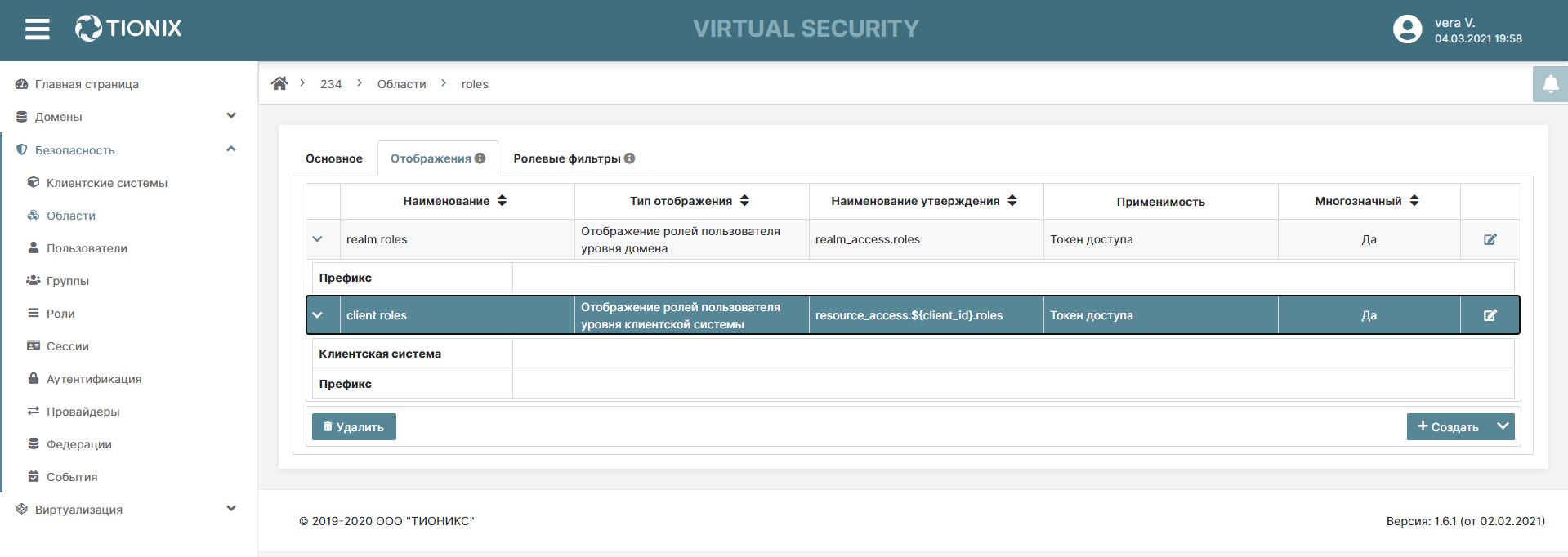Click the roles breadcrumb
The image size is (1568, 557).
(x=475, y=84)
